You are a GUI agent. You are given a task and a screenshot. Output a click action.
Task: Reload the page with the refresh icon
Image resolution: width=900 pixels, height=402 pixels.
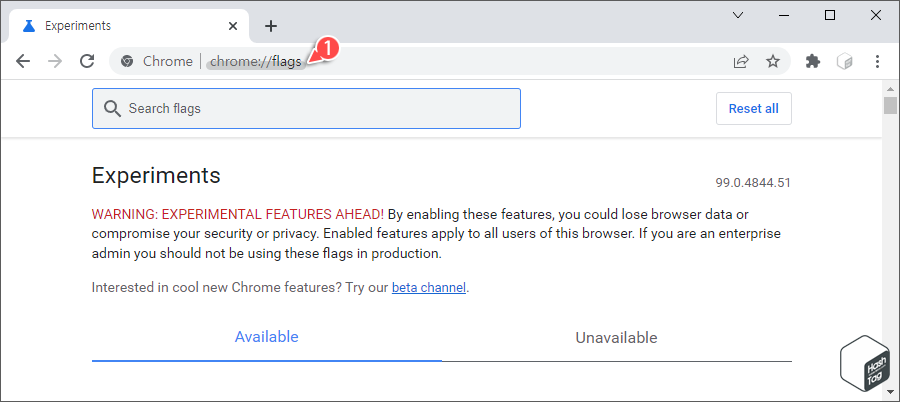[x=87, y=61]
